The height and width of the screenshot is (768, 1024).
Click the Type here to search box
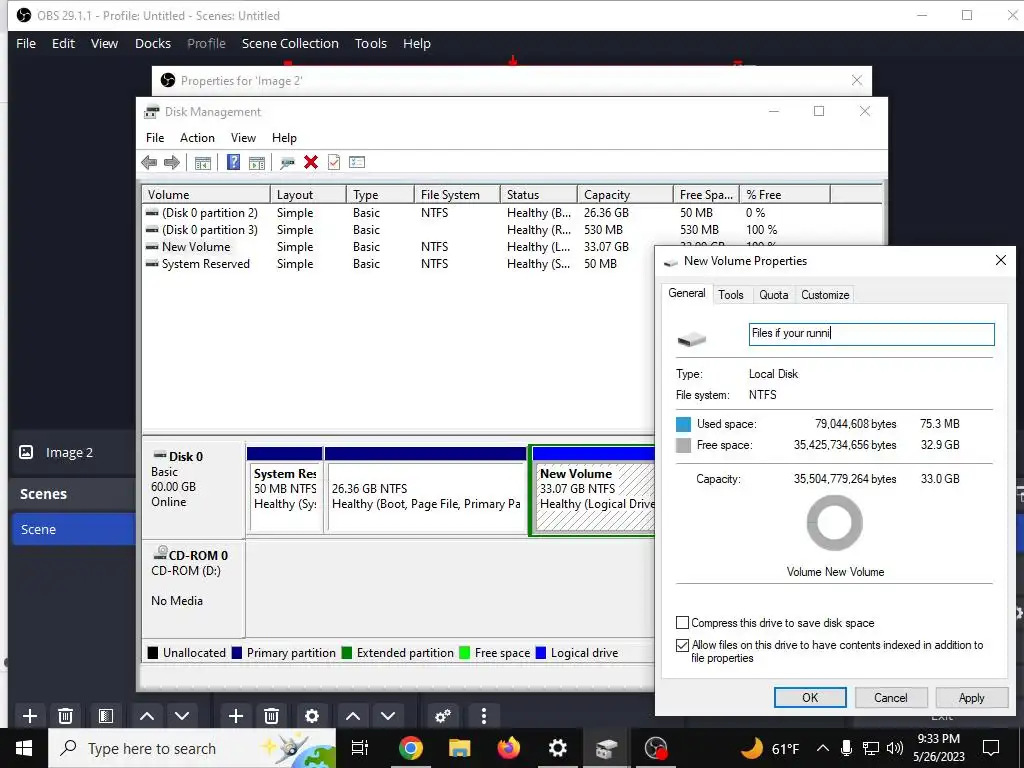(192, 748)
